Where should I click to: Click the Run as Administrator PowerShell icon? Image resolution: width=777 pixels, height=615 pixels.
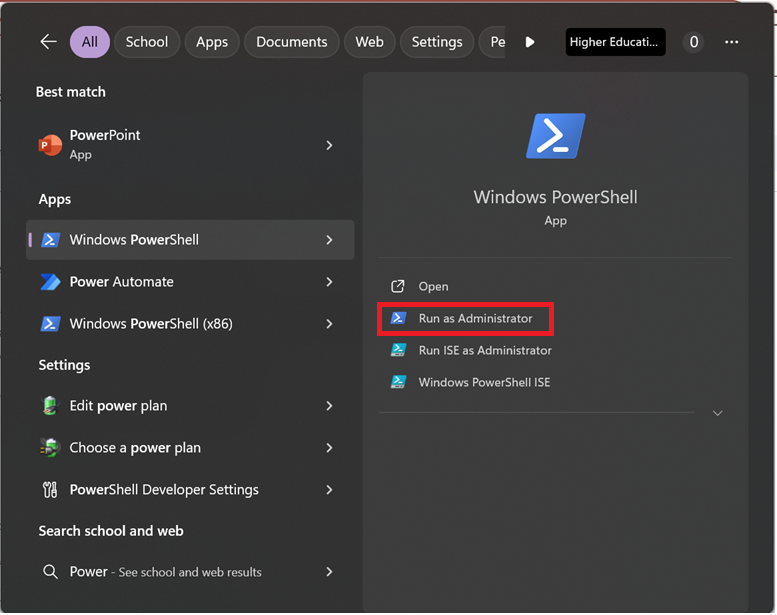tap(398, 318)
